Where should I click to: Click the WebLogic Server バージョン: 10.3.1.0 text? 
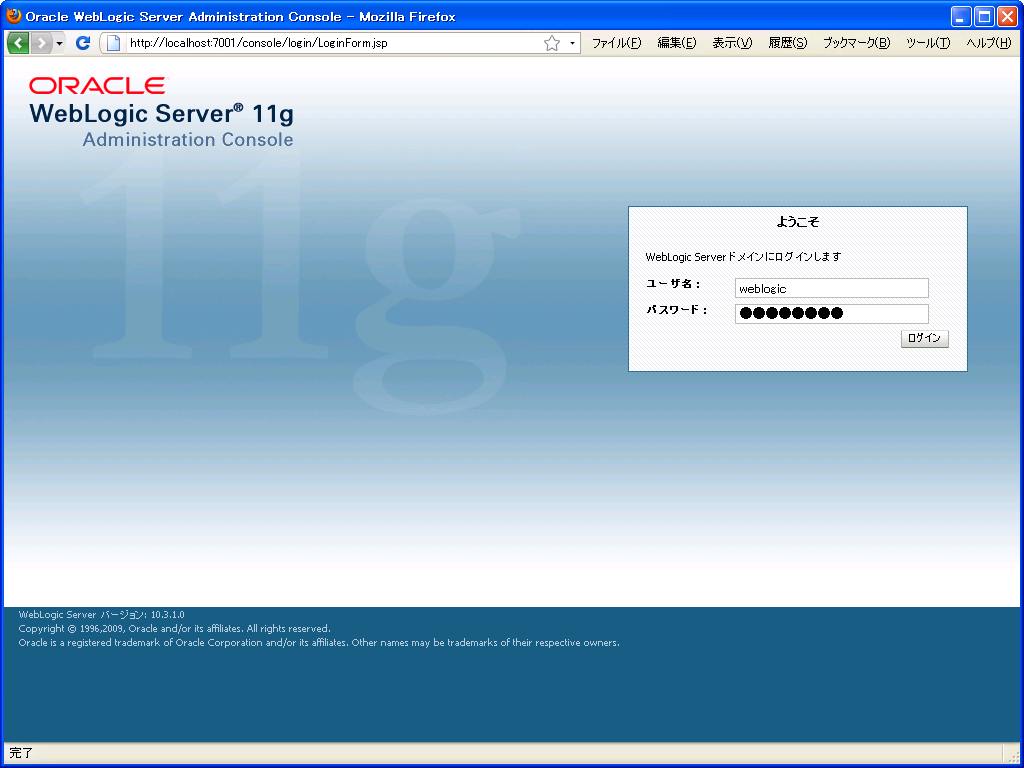coord(102,615)
